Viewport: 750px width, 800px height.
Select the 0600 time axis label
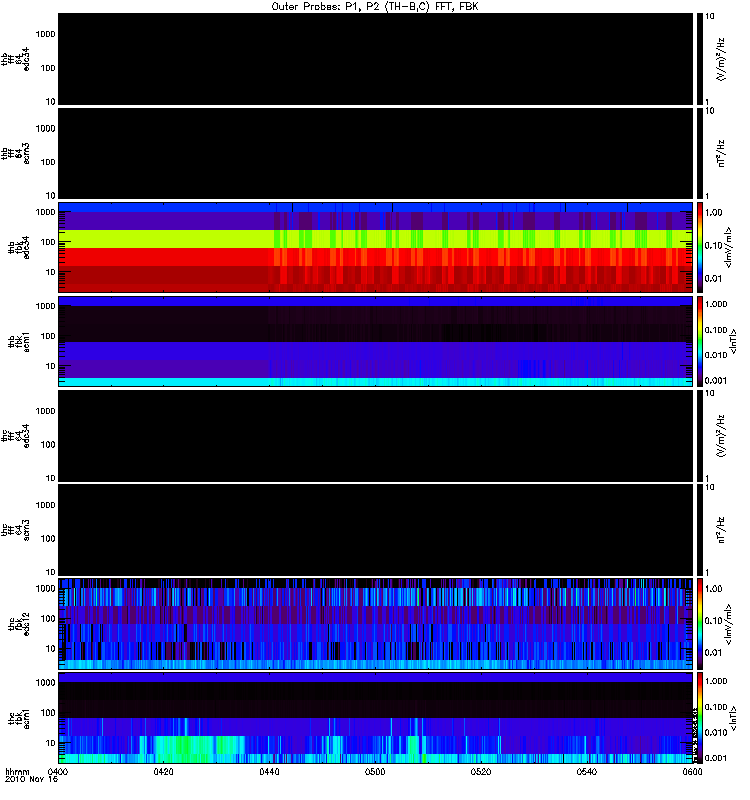692,771
